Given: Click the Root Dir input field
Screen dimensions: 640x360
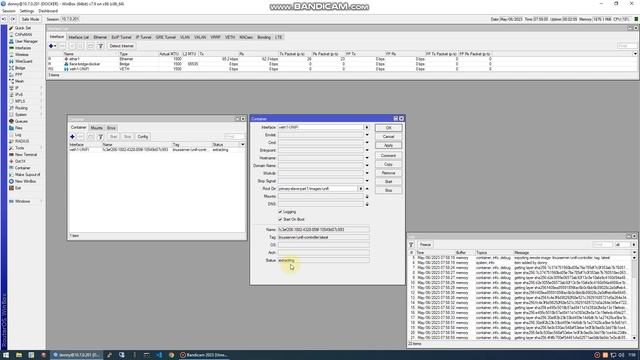Looking at the screenshot, I should point(318,189).
